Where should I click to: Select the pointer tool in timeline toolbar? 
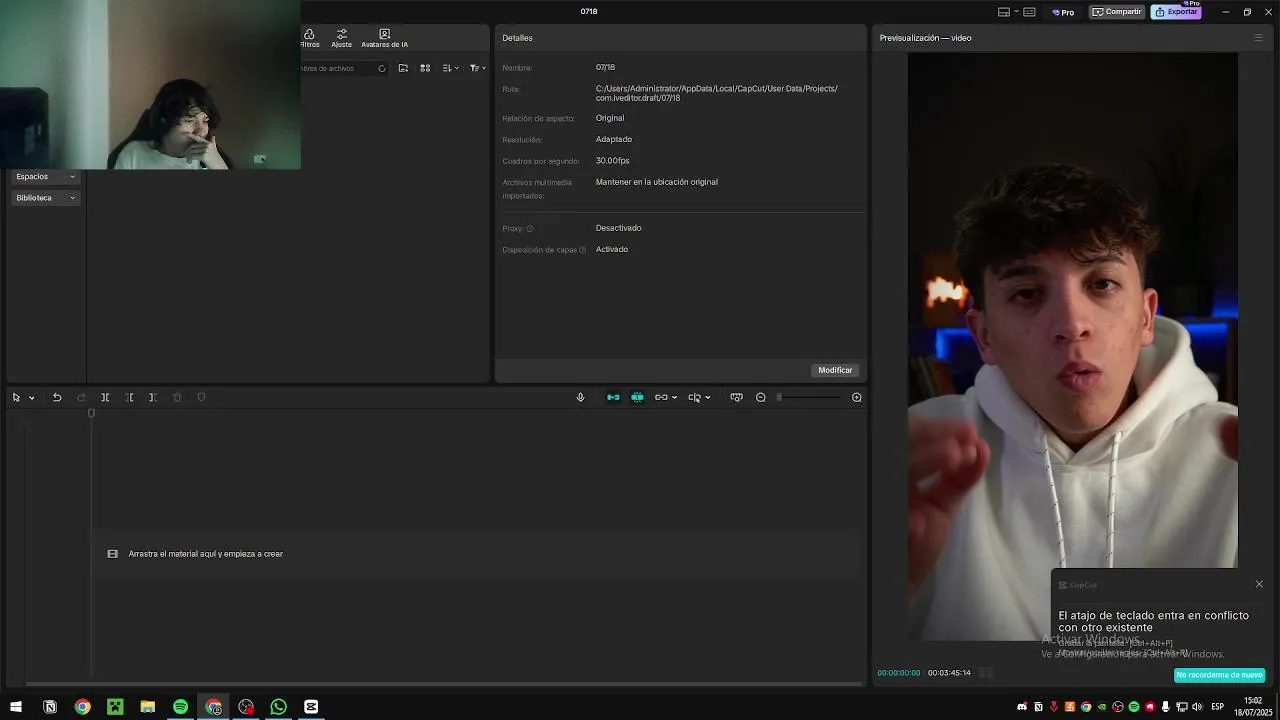[16, 397]
